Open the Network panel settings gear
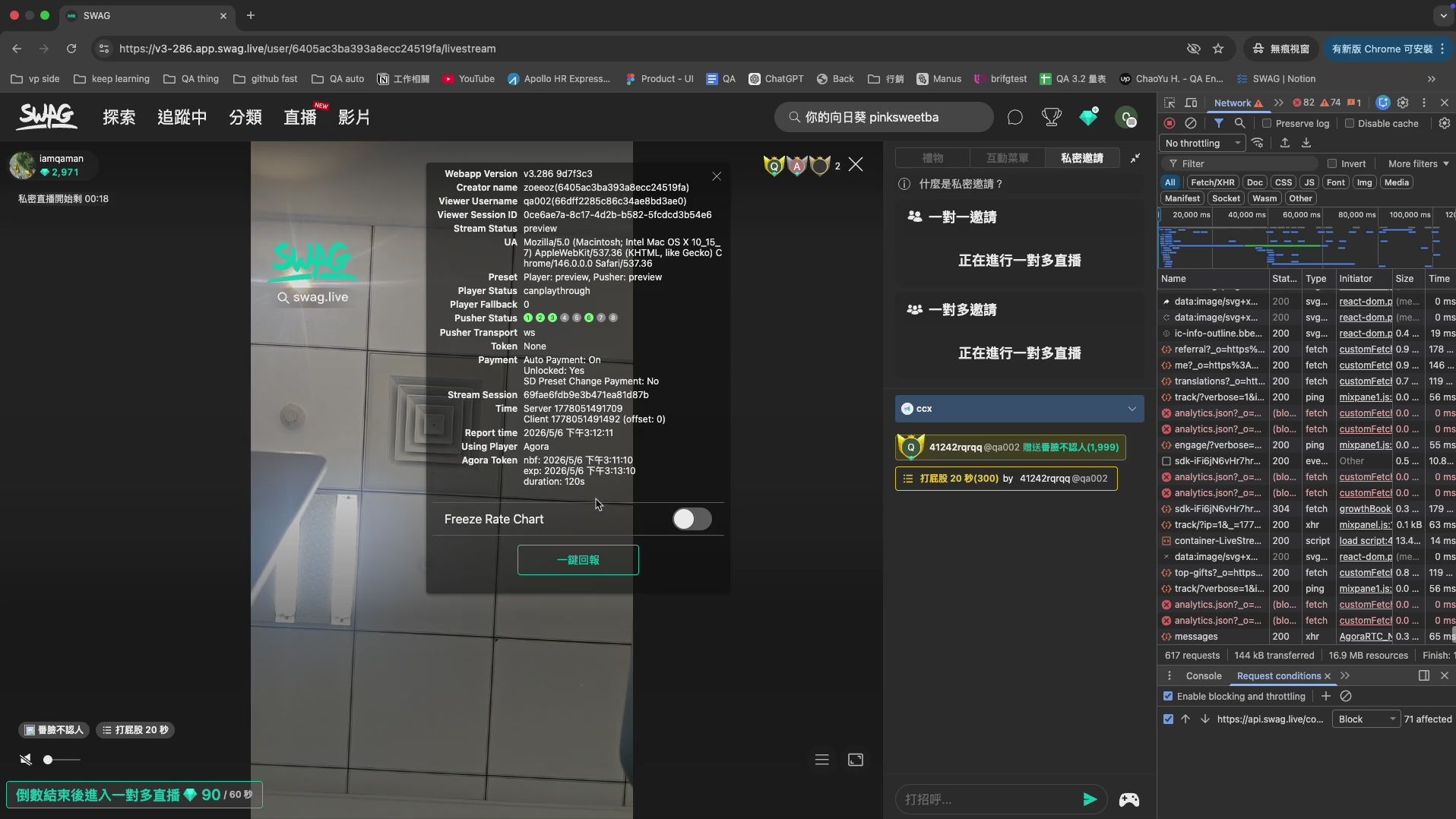The image size is (1456, 819). click(1445, 123)
